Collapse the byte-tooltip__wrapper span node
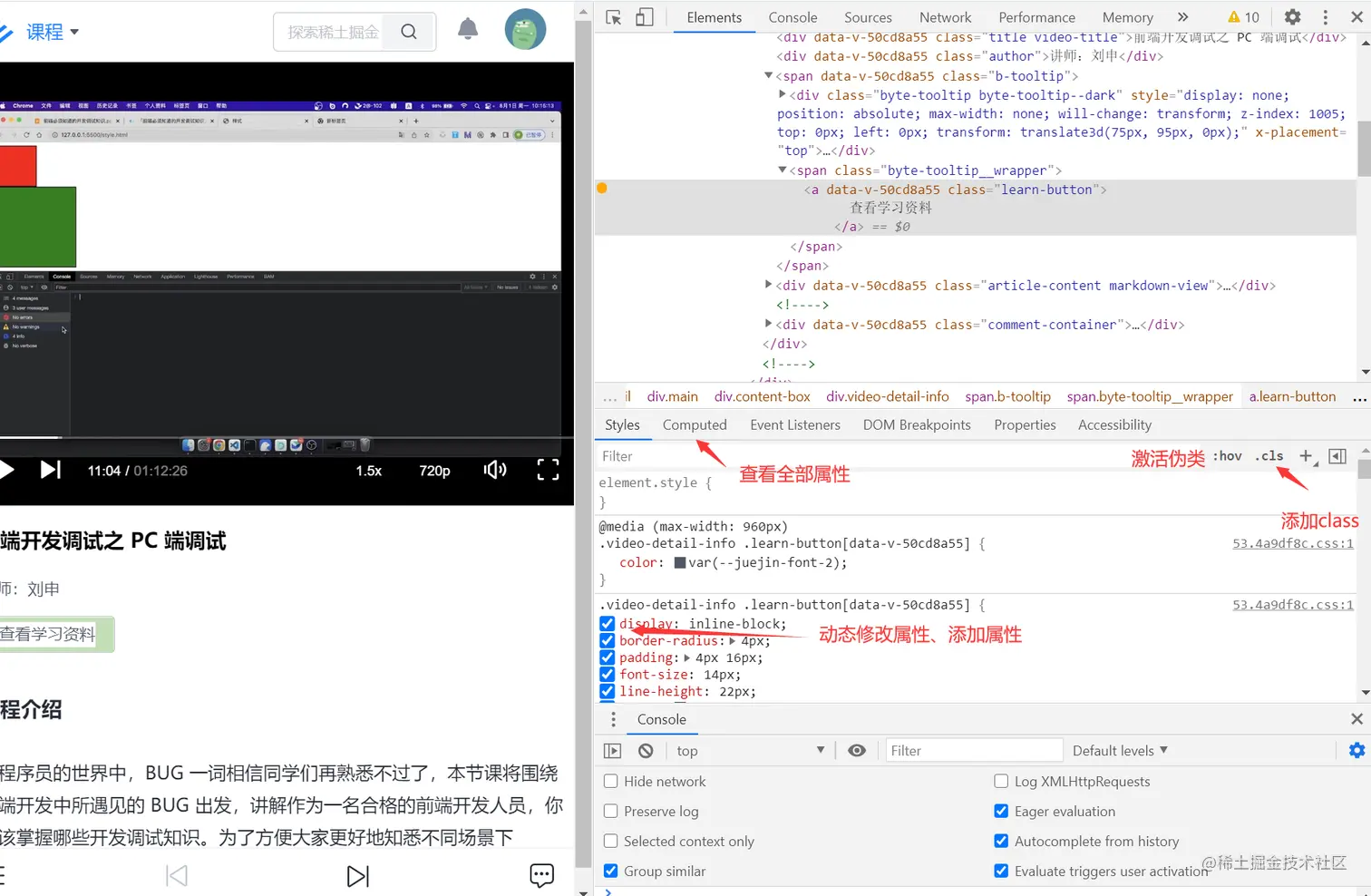This screenshot has height=896, width=1371. [783, 170]
